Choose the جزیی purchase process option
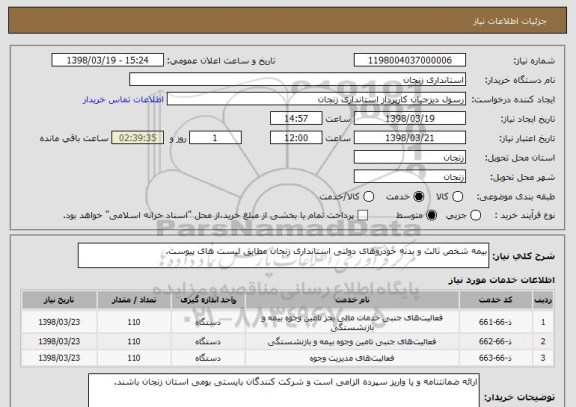Image resolution: width=576 pixels, height=407 pixels. click(475, 216)
